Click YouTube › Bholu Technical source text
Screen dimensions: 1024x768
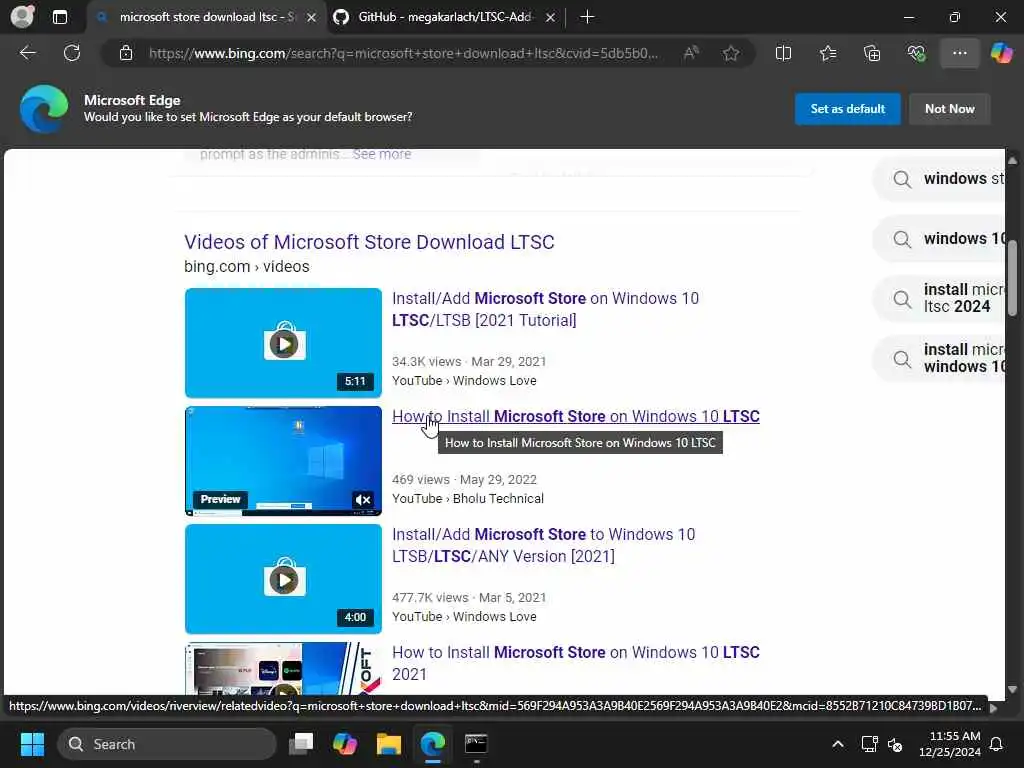point(468,499)
